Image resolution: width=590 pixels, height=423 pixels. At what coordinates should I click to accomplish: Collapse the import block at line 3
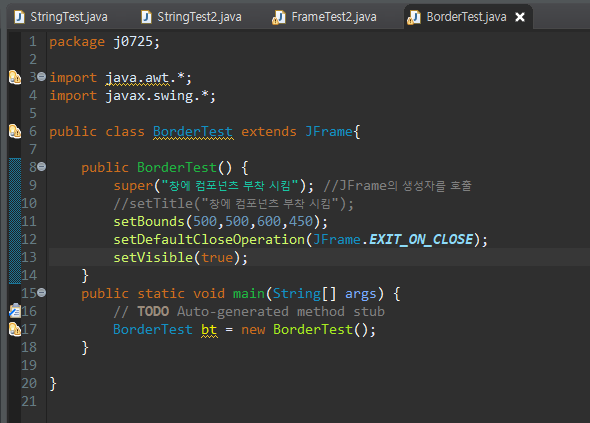(41, 77)
